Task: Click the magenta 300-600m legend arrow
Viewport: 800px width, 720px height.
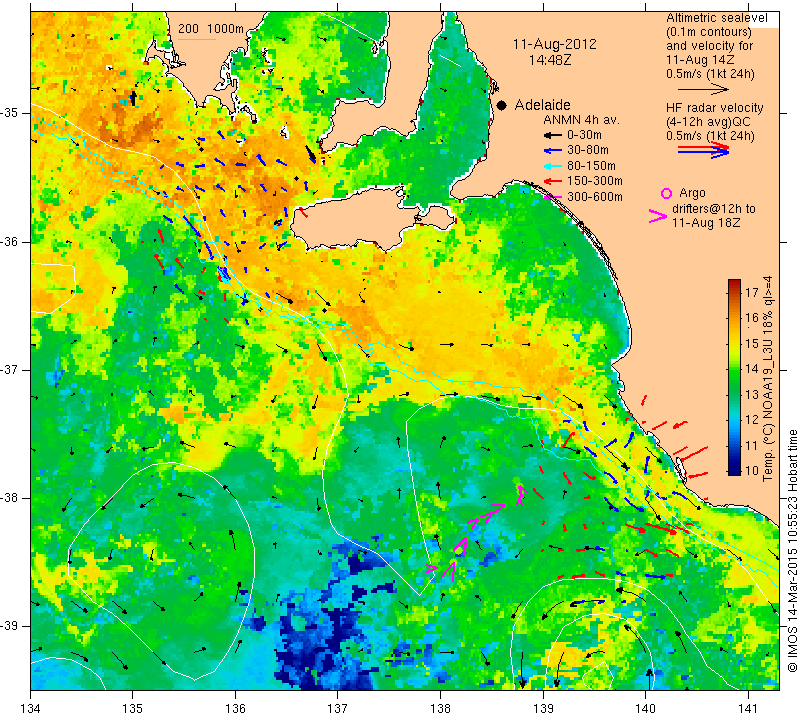Action: coord(553,196)
